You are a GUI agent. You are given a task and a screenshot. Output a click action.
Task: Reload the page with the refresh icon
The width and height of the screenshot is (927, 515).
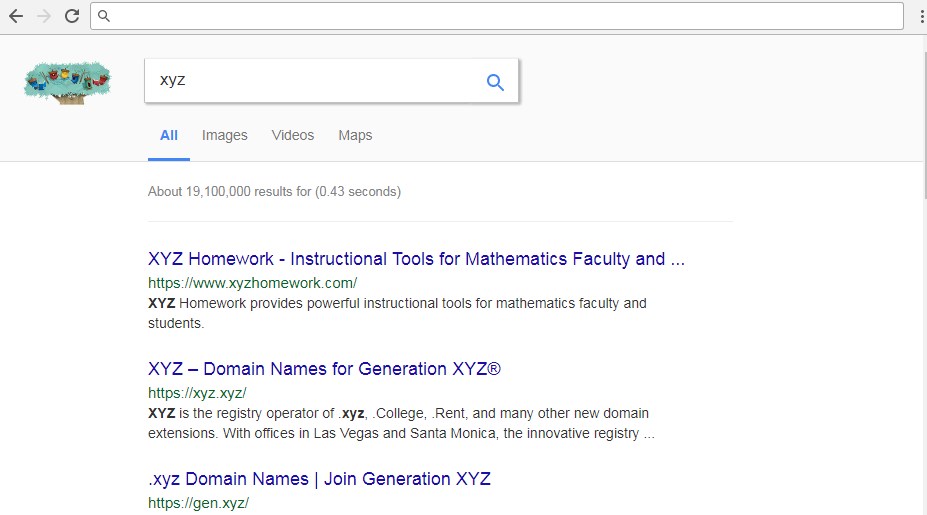click(72, 16)
